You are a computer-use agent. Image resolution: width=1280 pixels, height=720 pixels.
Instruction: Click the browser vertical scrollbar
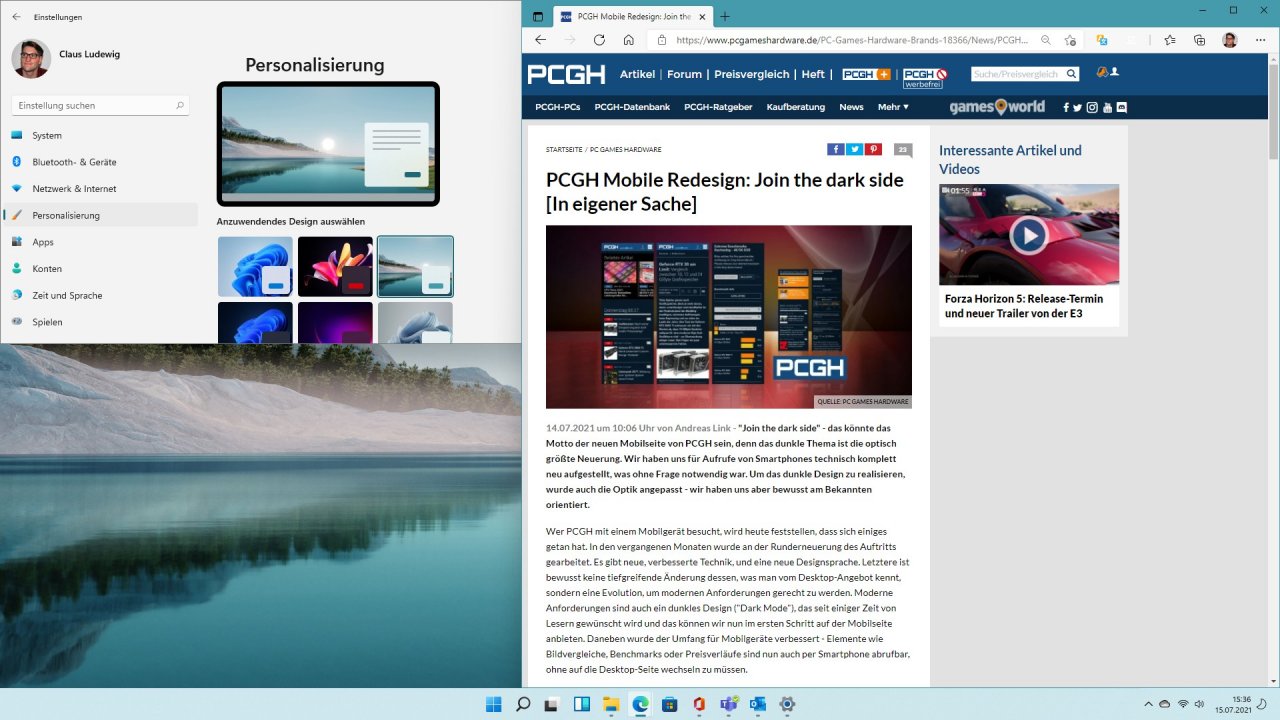point(1273,110)
